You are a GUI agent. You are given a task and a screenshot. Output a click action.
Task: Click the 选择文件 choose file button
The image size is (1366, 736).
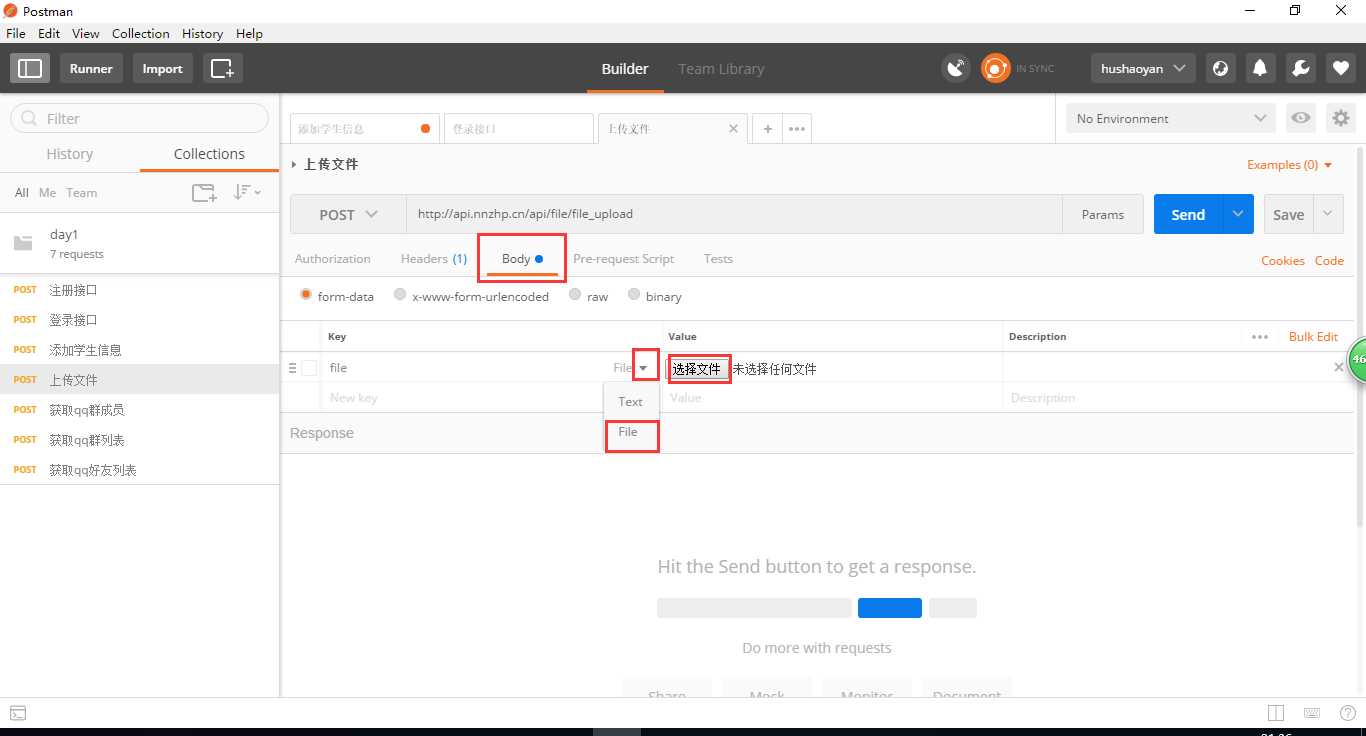pos(697,368)
